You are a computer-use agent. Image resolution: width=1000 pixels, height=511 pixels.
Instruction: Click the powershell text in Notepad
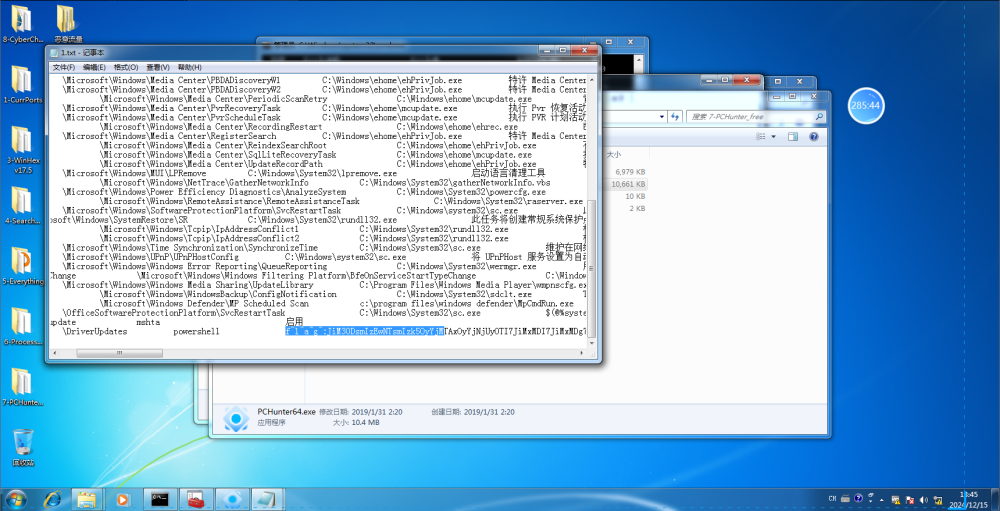[x=196, y=332]
